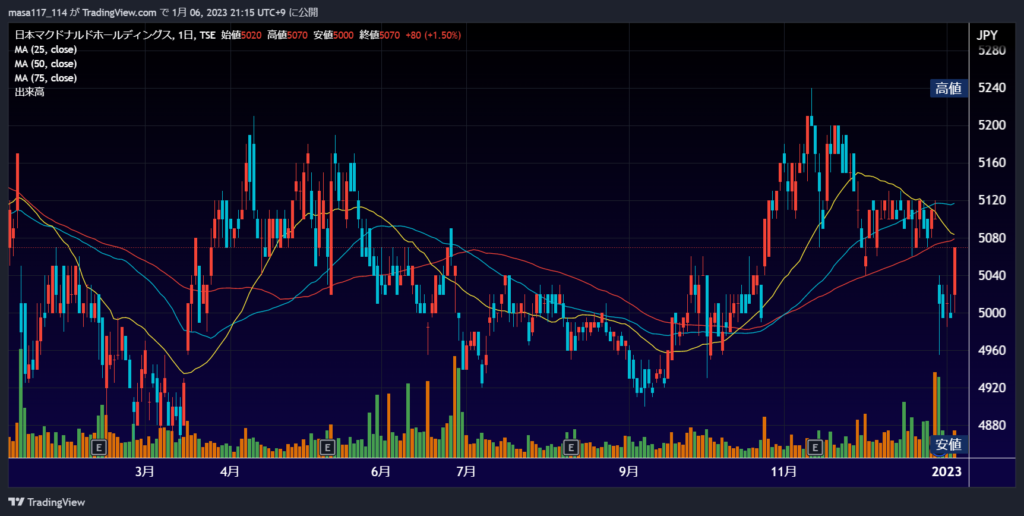The width and height of the screenshot is (1024, 516).
Task: Click the 7月 label on the time axis
Action: [x=466, y=471]
